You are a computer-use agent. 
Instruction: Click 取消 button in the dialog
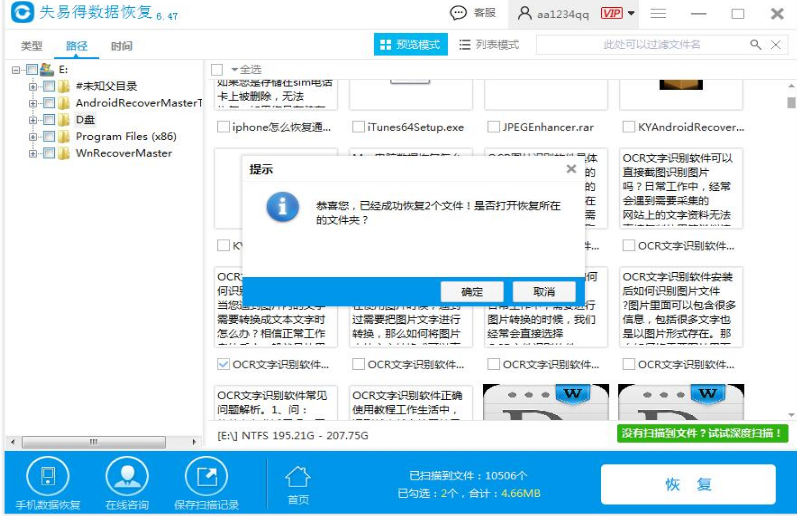[543, 291]
